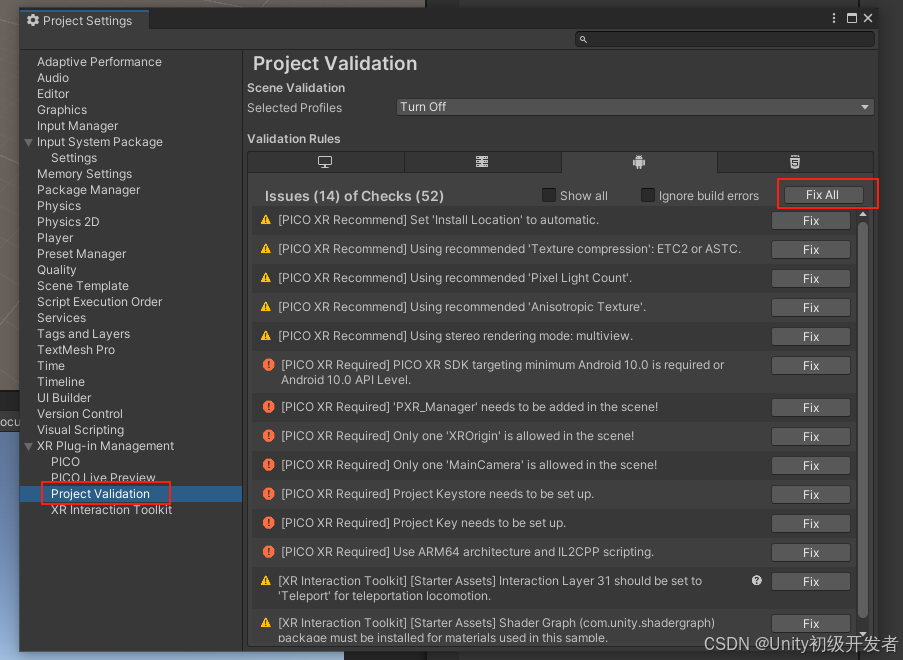This screenshot has height=660, width=903.
Task: Select the Version Control category
Action: click(79, 414)
